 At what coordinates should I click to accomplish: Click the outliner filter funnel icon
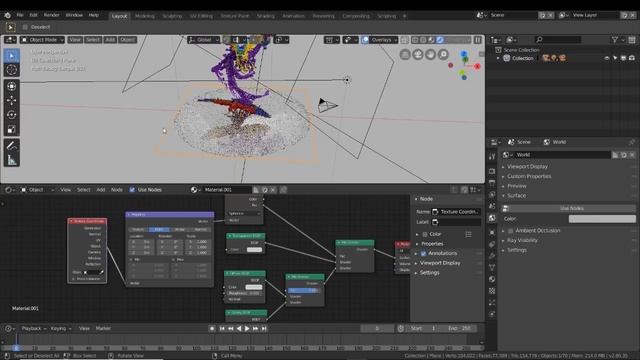615,40
